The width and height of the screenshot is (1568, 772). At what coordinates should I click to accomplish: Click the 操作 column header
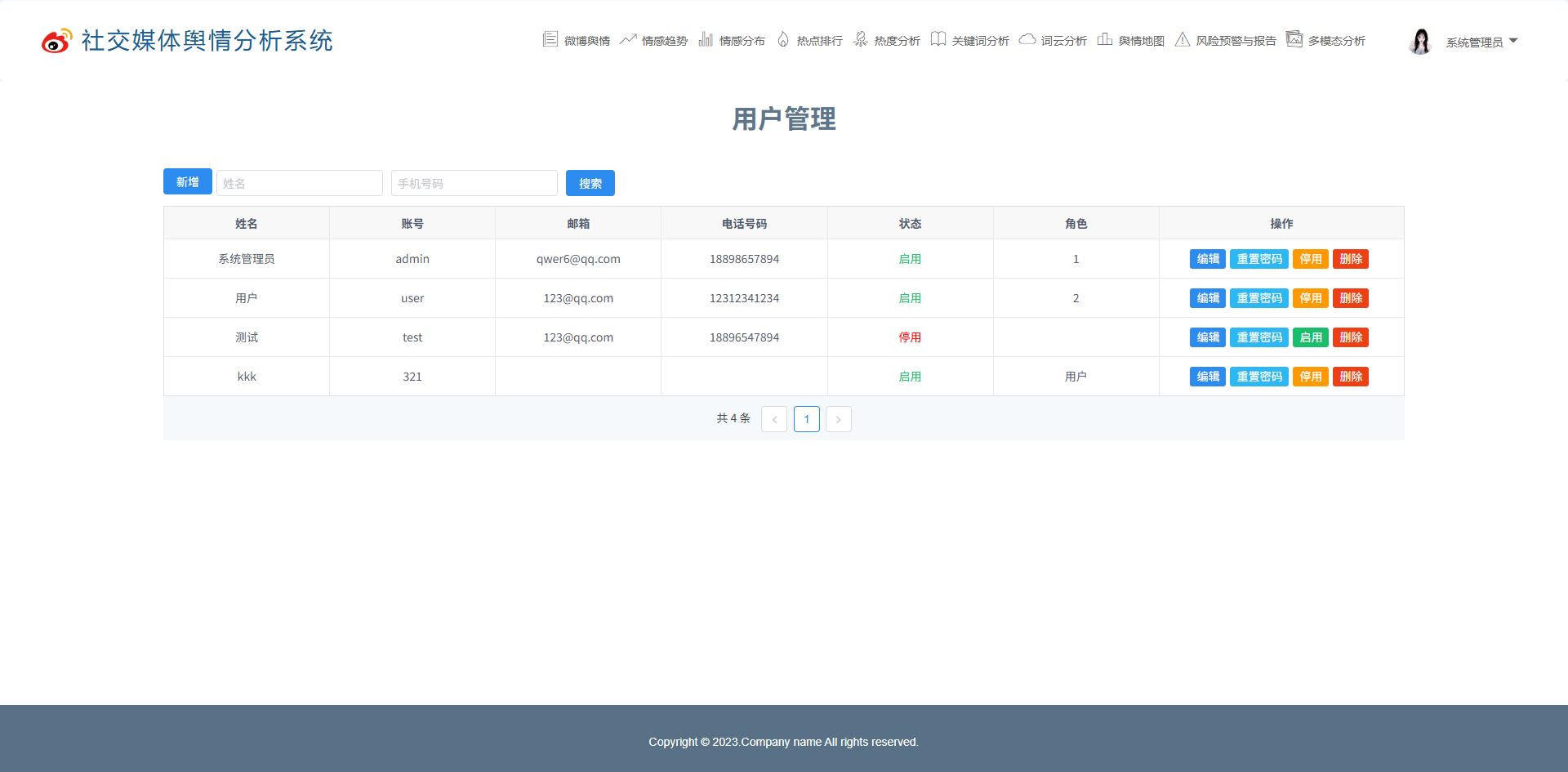click(1281, 224)
